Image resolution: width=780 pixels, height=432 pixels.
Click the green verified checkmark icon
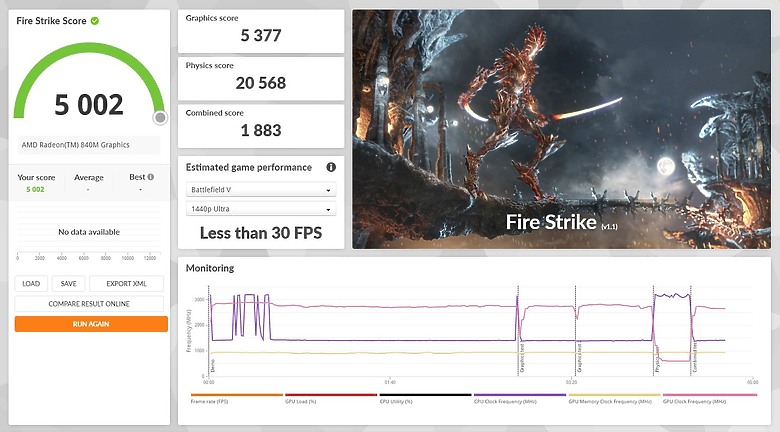(x=95, y=21)
